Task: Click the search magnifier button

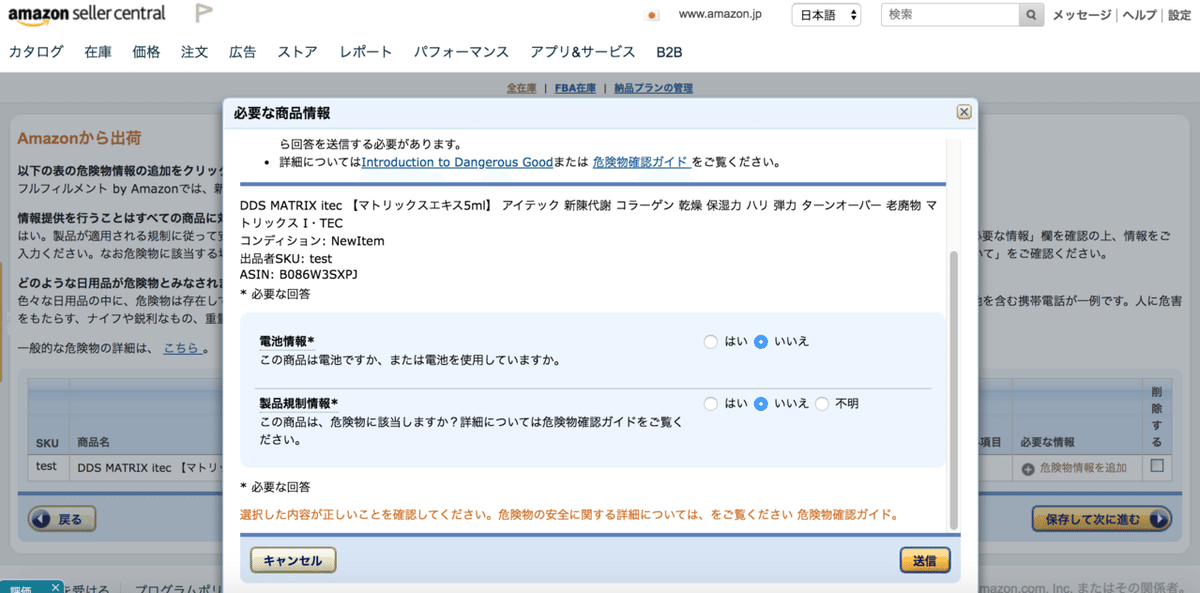Action: [x=1033, y=15]
